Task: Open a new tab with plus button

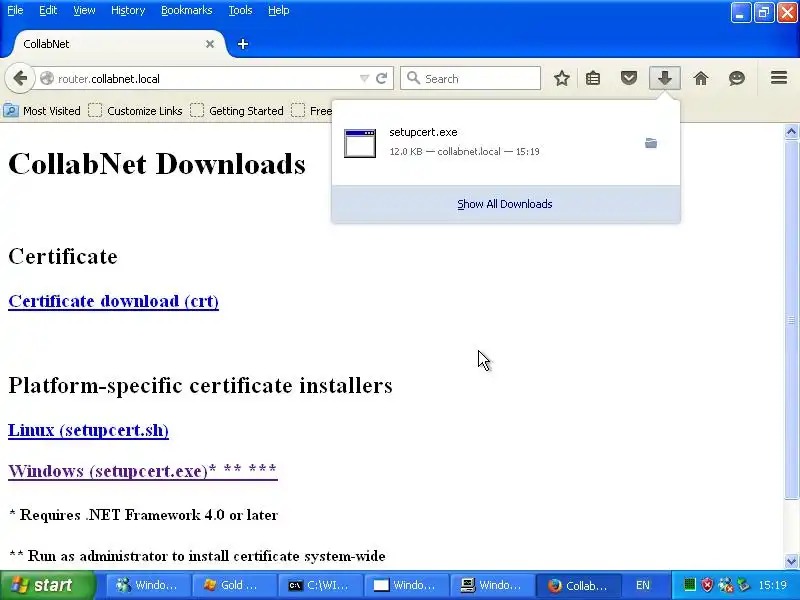Action: tap(243, 44)
